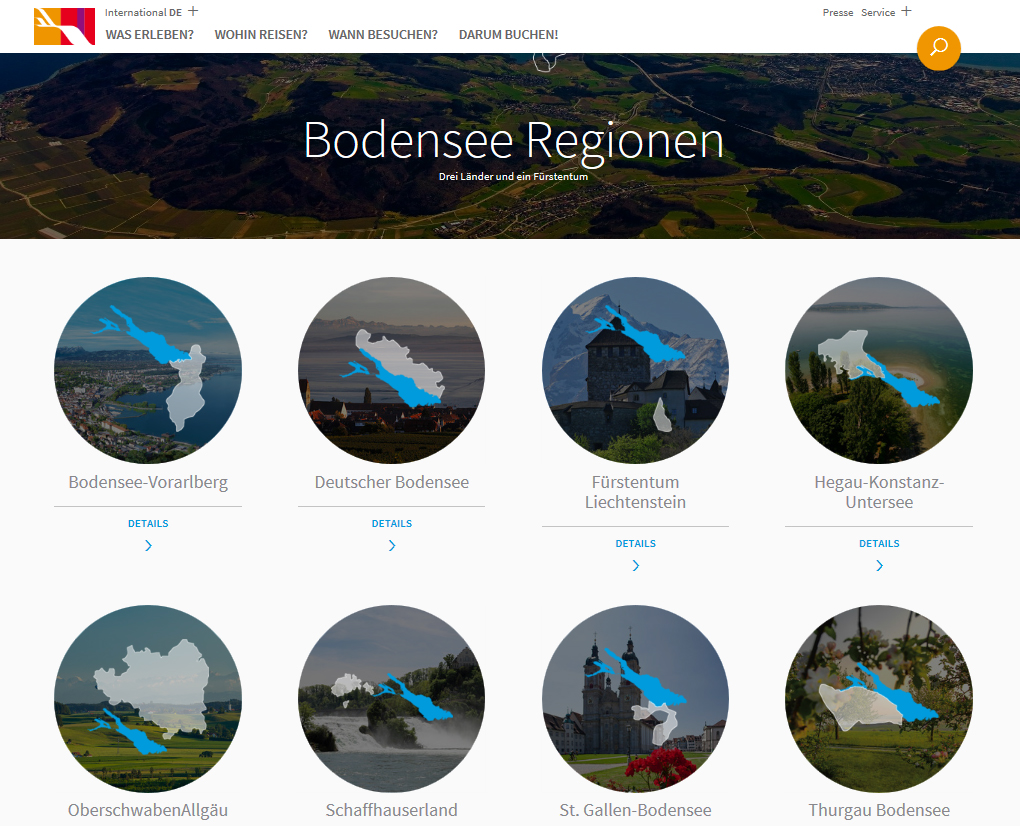Image resolution: width=1020 pixels, height=826 pixels.
Task: Open the WOHIN REISEN? menu
Action: (261, 35)
